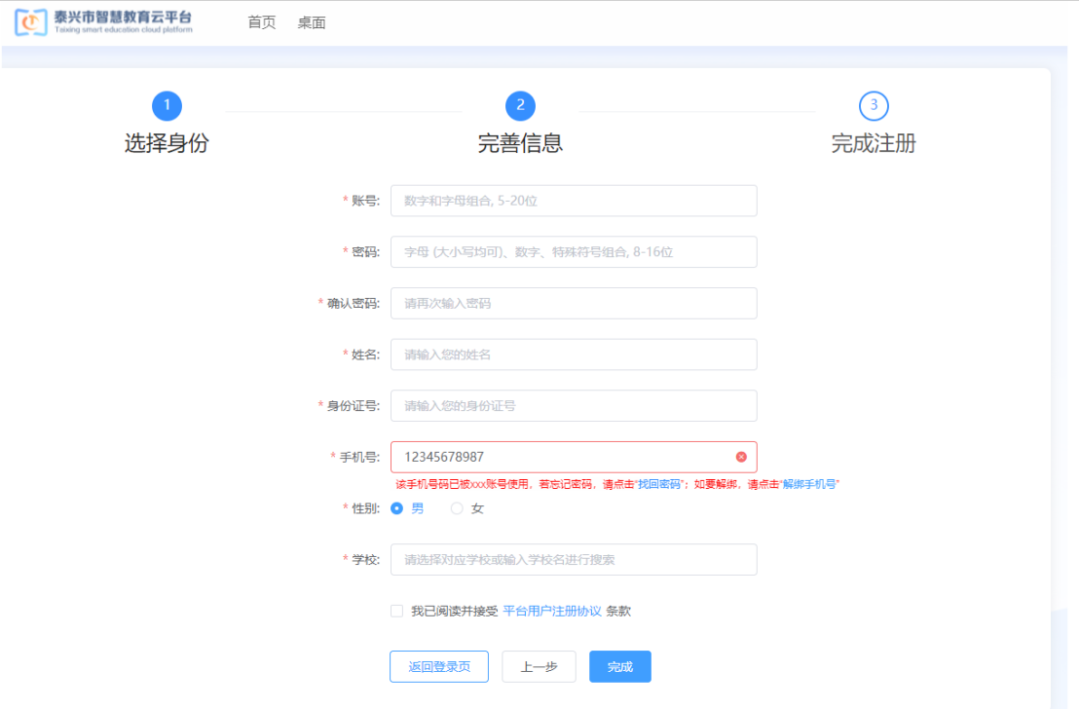Open the 桌面 menu item

(312, 22)
